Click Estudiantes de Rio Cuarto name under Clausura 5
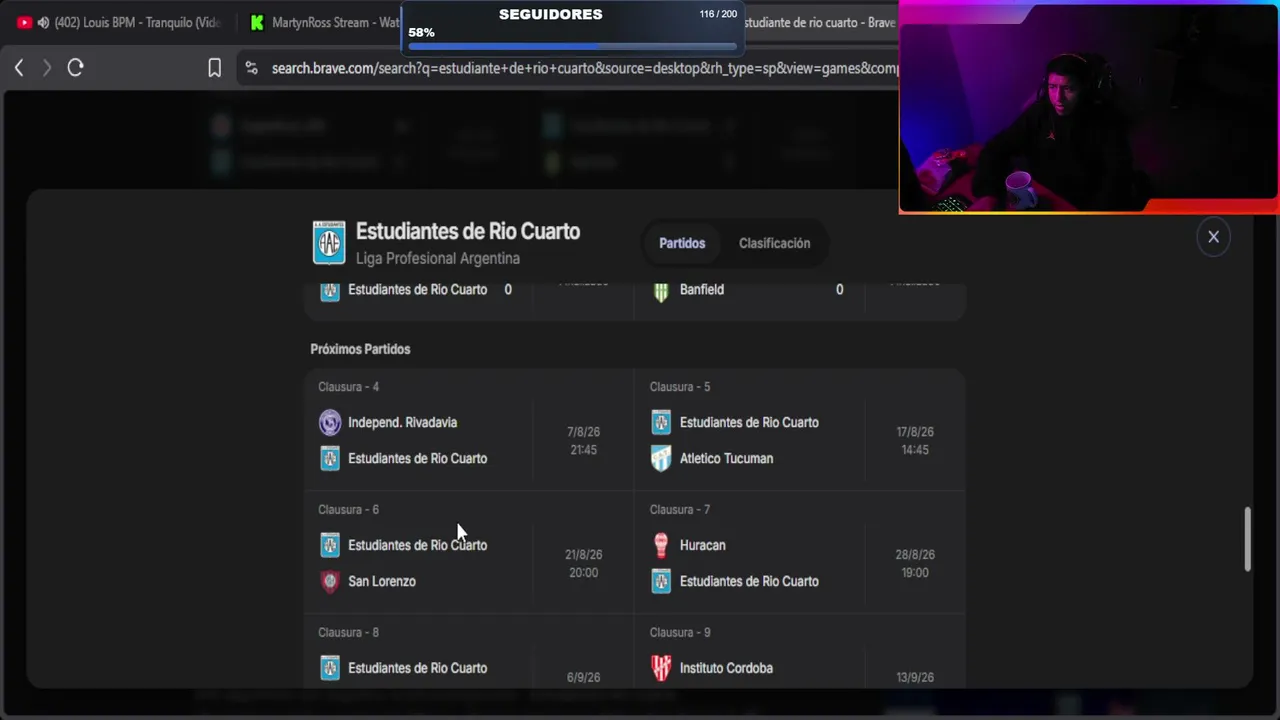Viewport: 1280px width, 720px height. tap(749, 422)
